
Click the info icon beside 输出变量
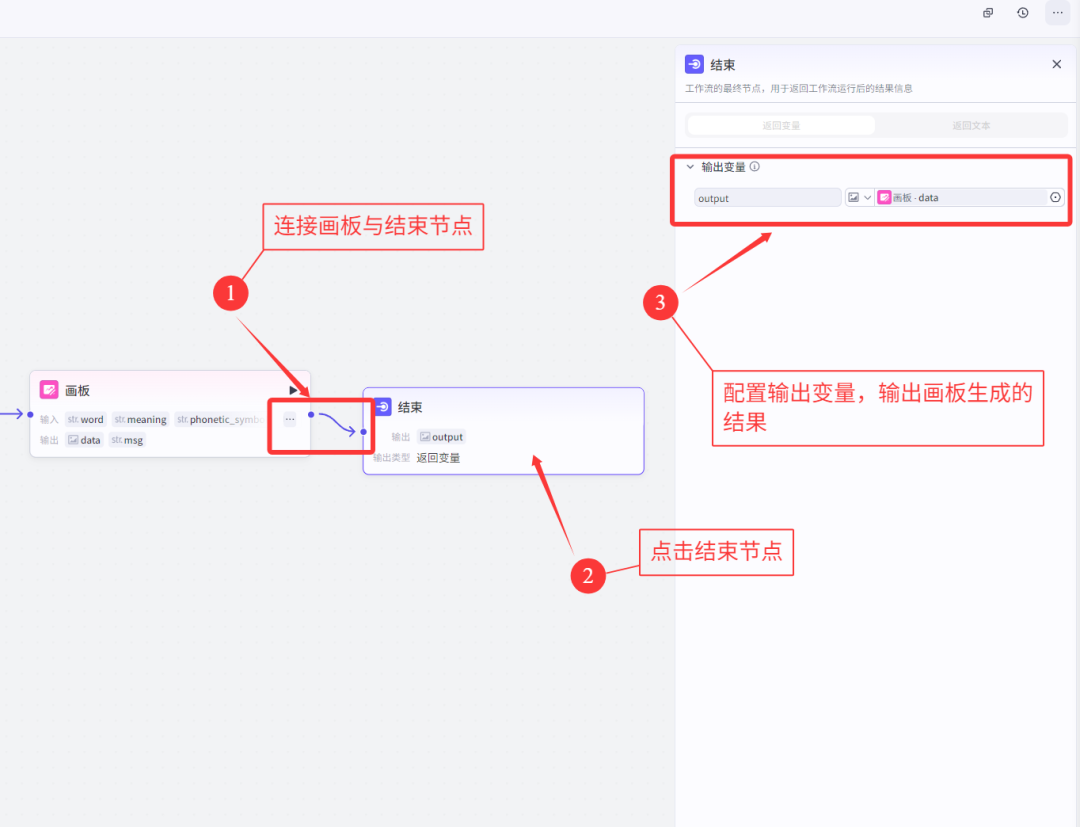(x=754, y=166)
